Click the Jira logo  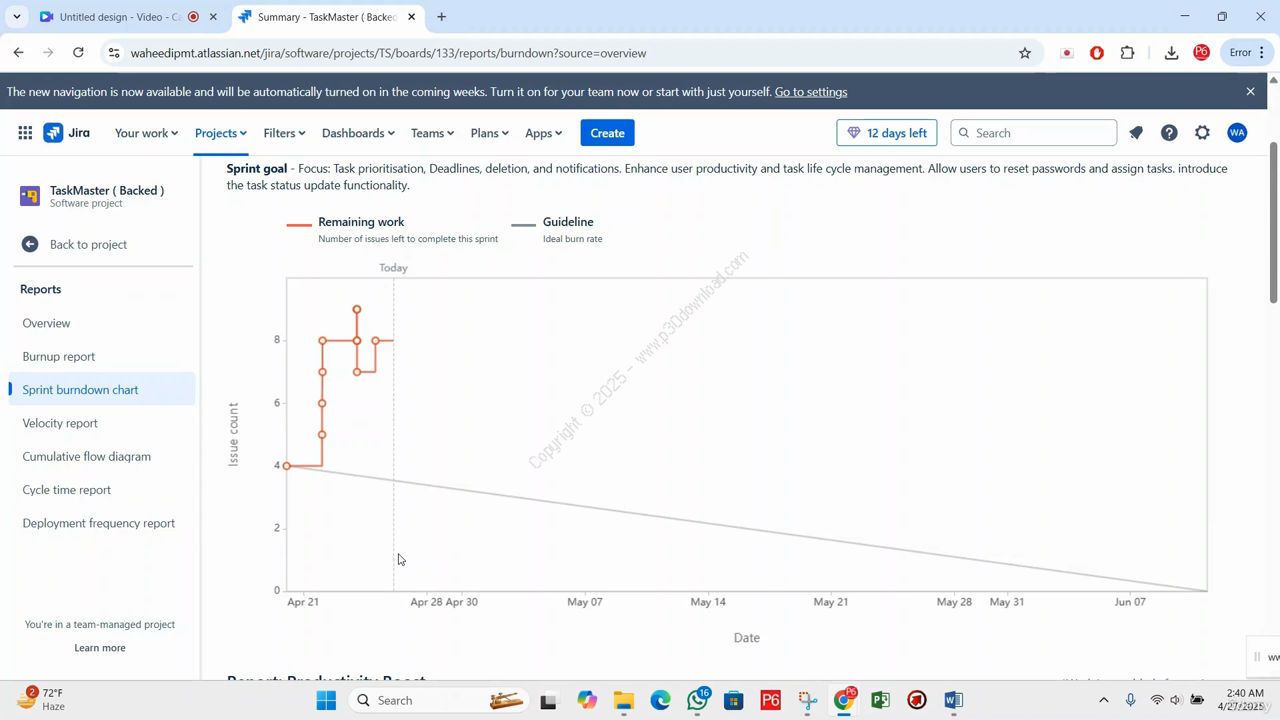[67, 133]
